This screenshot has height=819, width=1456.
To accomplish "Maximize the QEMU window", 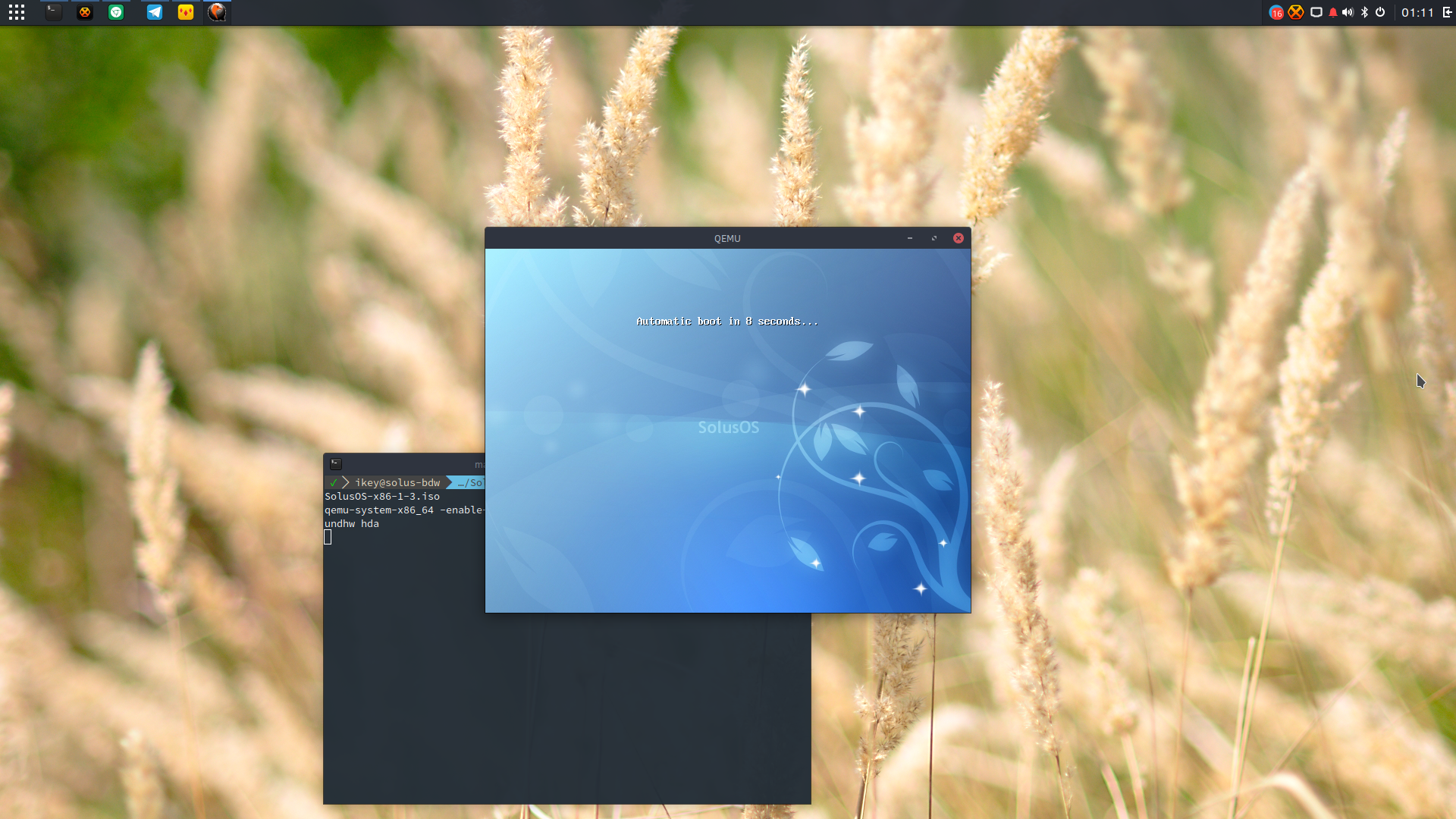I will 934,238.
